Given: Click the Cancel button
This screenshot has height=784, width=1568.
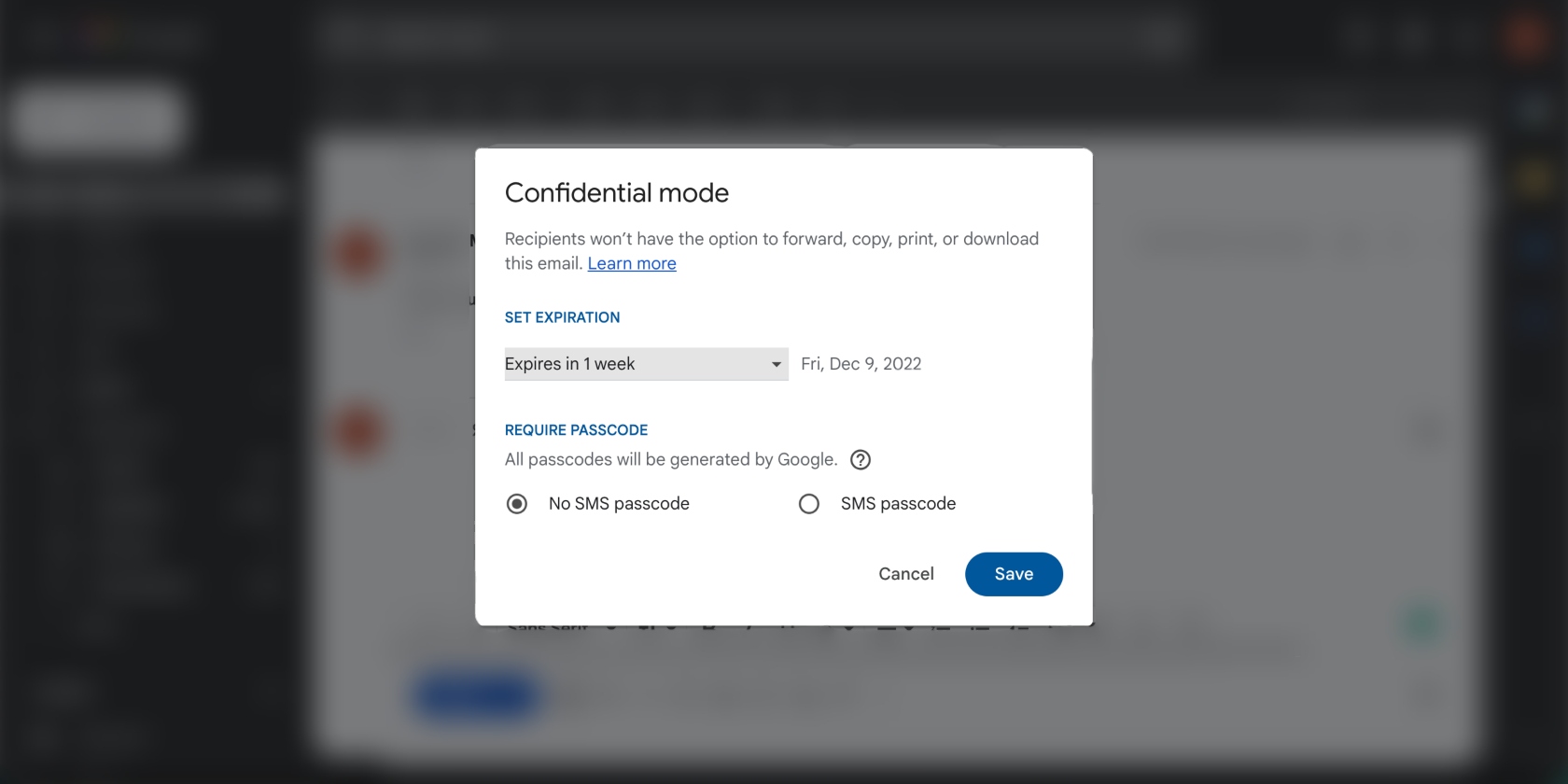Looking at the screenshot, I should (906, 574).
